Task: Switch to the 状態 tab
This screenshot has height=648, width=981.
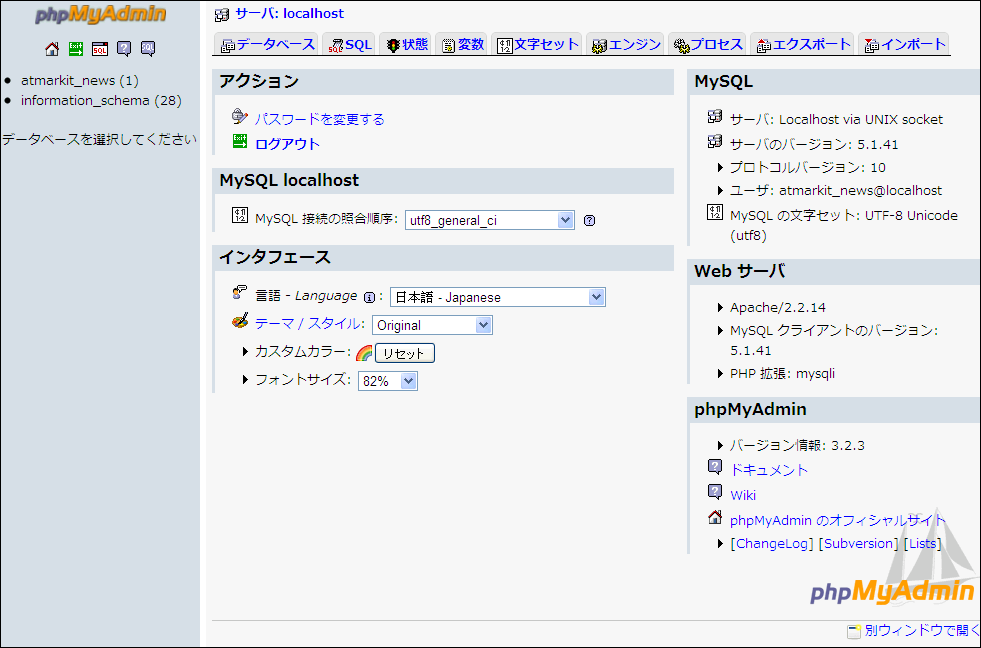Action: (406, 44)
